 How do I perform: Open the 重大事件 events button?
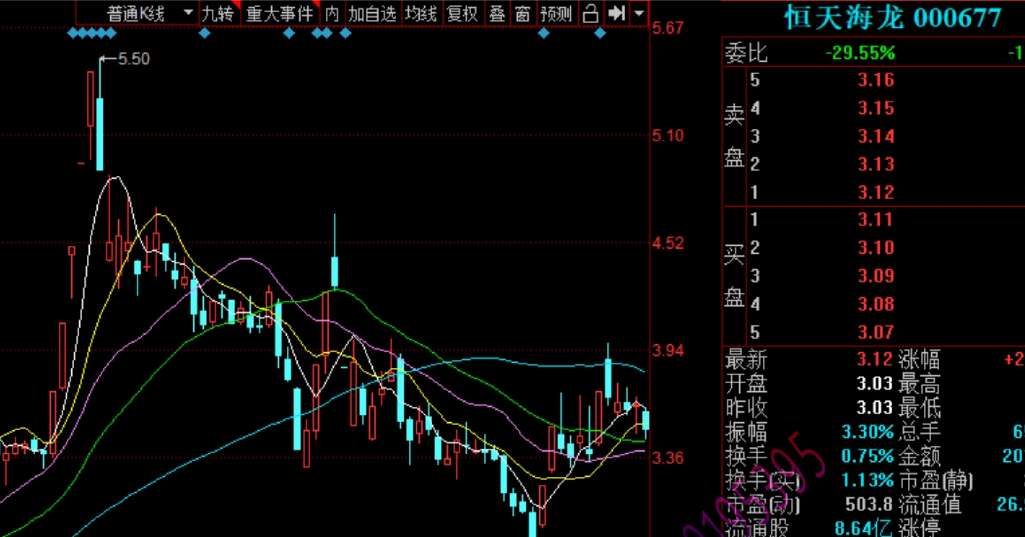tap(279, 13)
